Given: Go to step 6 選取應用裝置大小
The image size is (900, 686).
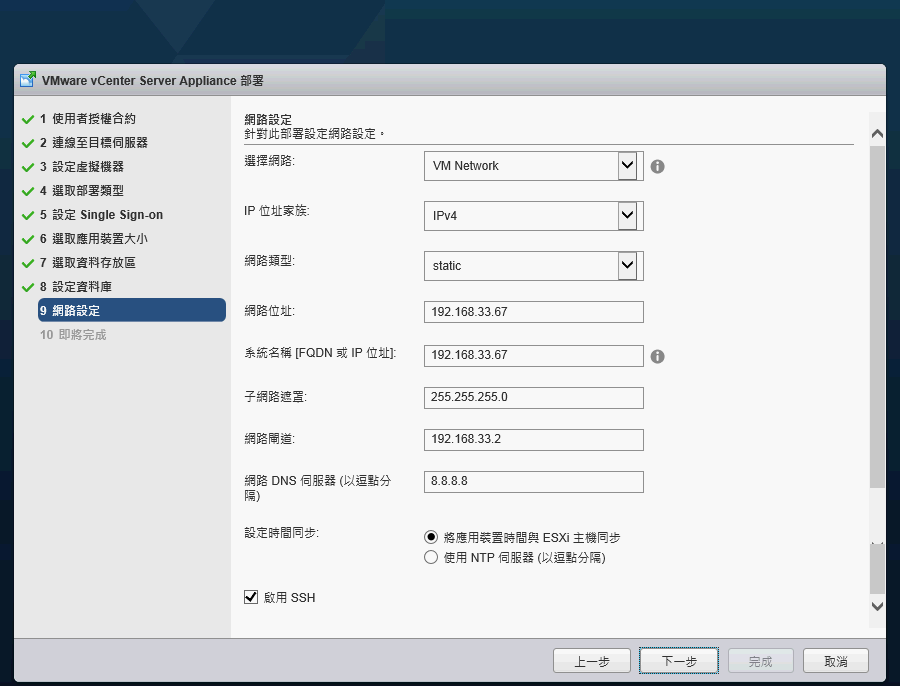Looking at the screenshot, I should pyautogui.click(x=94, y=239).
